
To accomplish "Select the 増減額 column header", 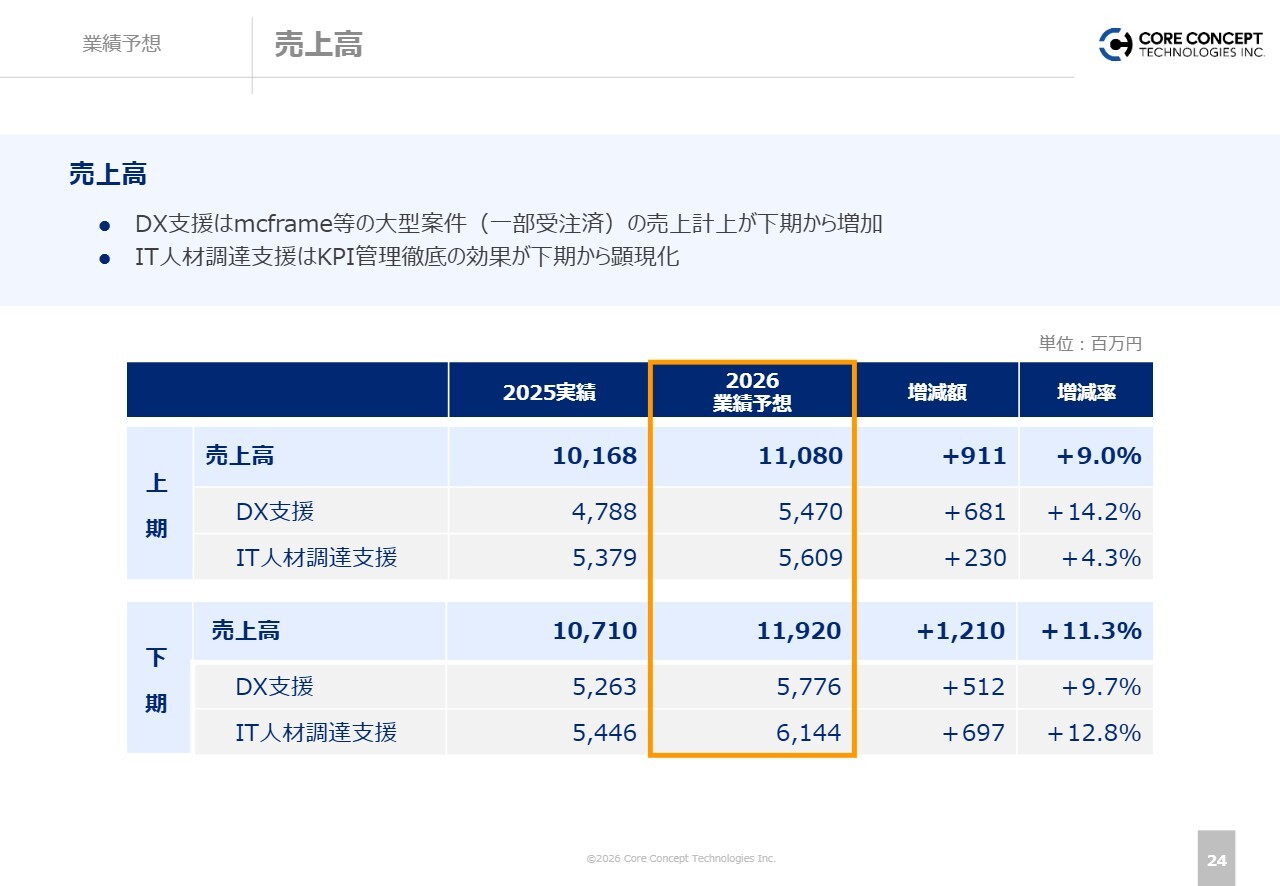I will coord(937,392).
